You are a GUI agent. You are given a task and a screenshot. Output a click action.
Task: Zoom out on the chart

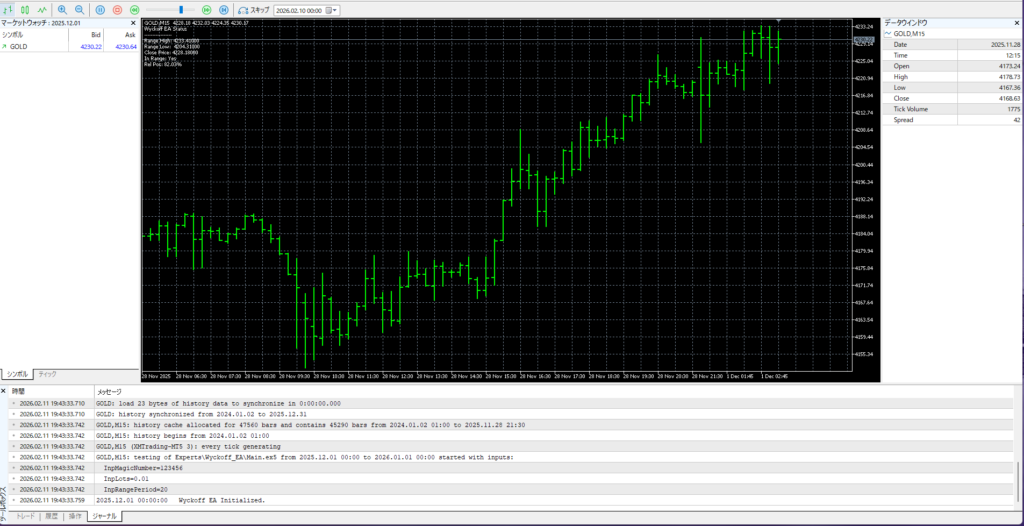click(79, 9)
